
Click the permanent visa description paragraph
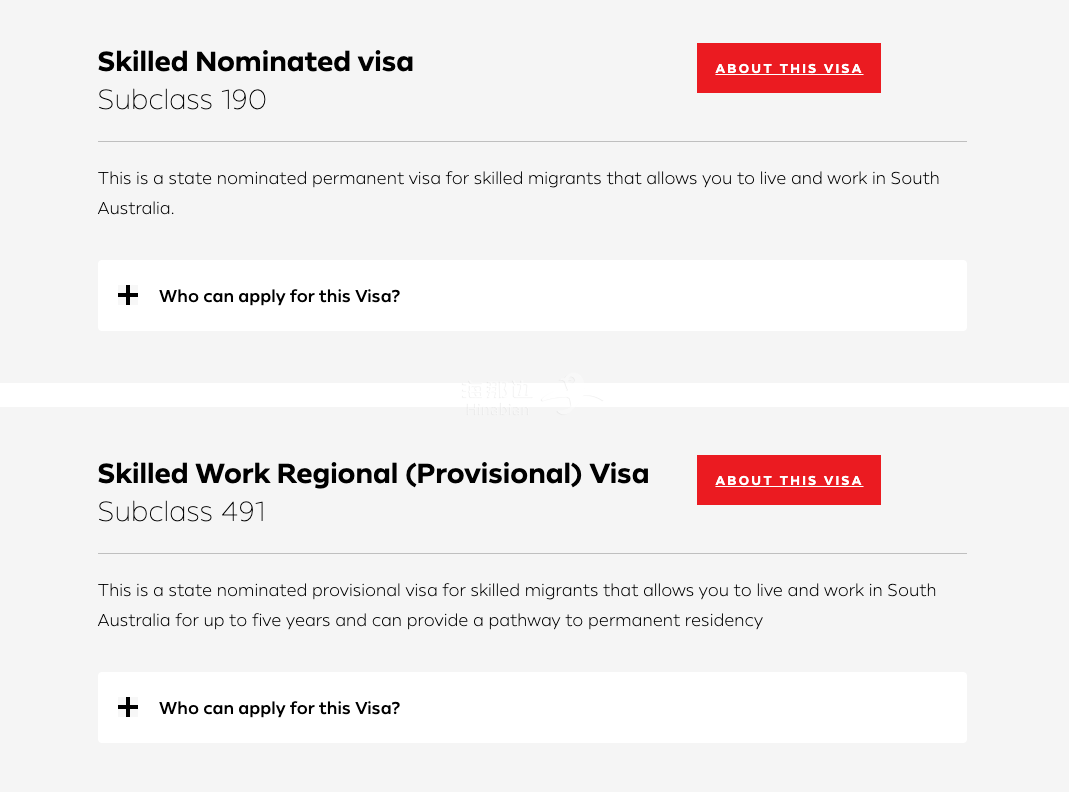518,193
